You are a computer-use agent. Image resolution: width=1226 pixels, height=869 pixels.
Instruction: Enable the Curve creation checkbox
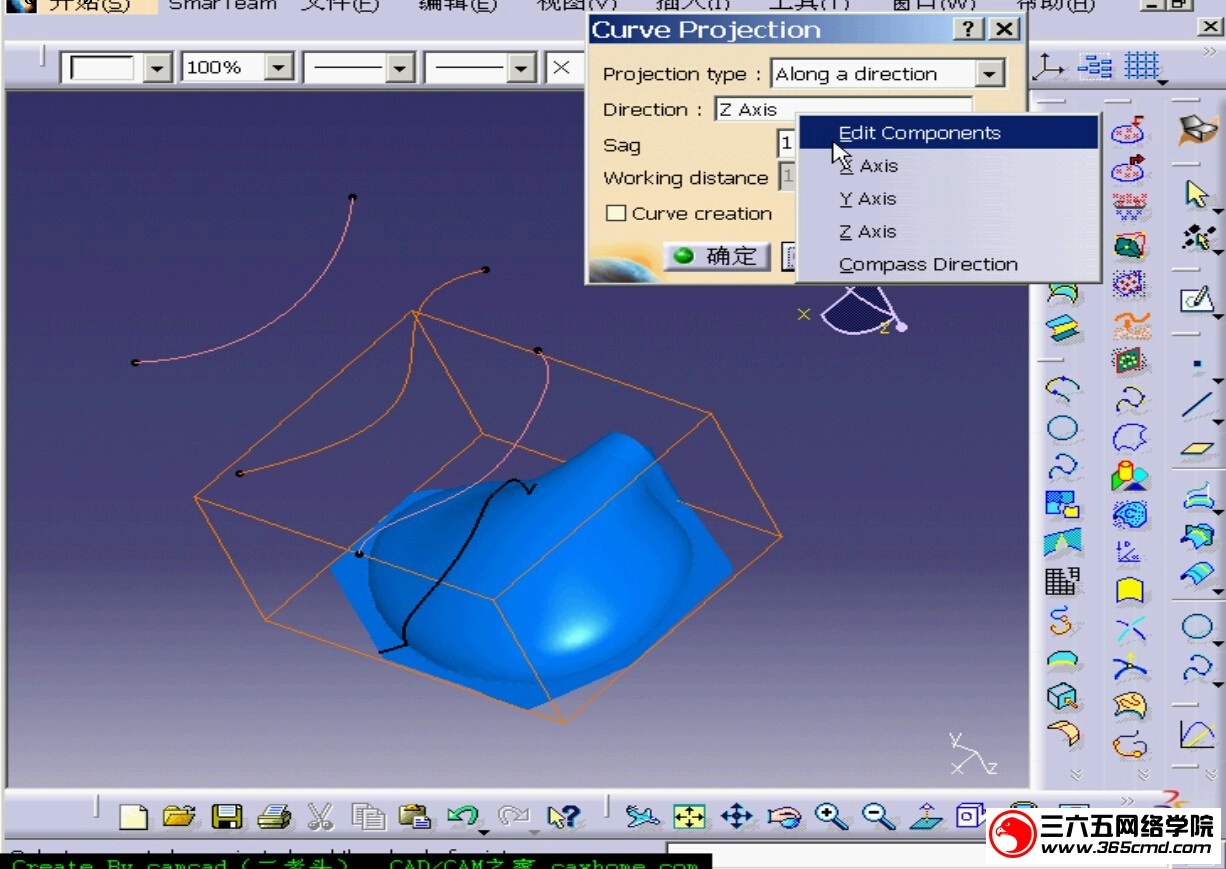(617, 213)
